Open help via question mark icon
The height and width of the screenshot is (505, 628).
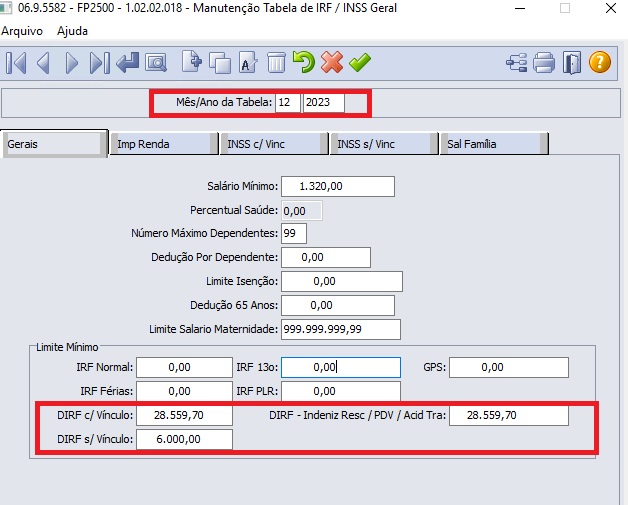(600, 63)
